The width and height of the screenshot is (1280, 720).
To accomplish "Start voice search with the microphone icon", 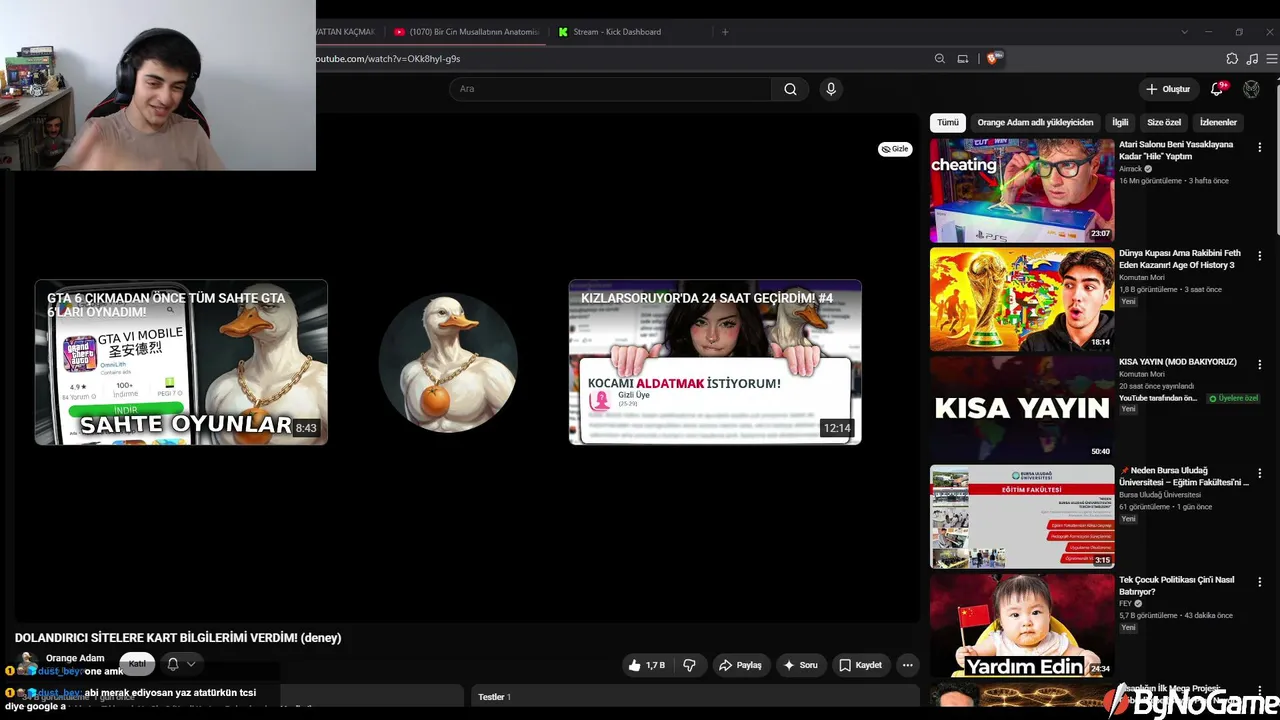I will [x=830, y=89].
